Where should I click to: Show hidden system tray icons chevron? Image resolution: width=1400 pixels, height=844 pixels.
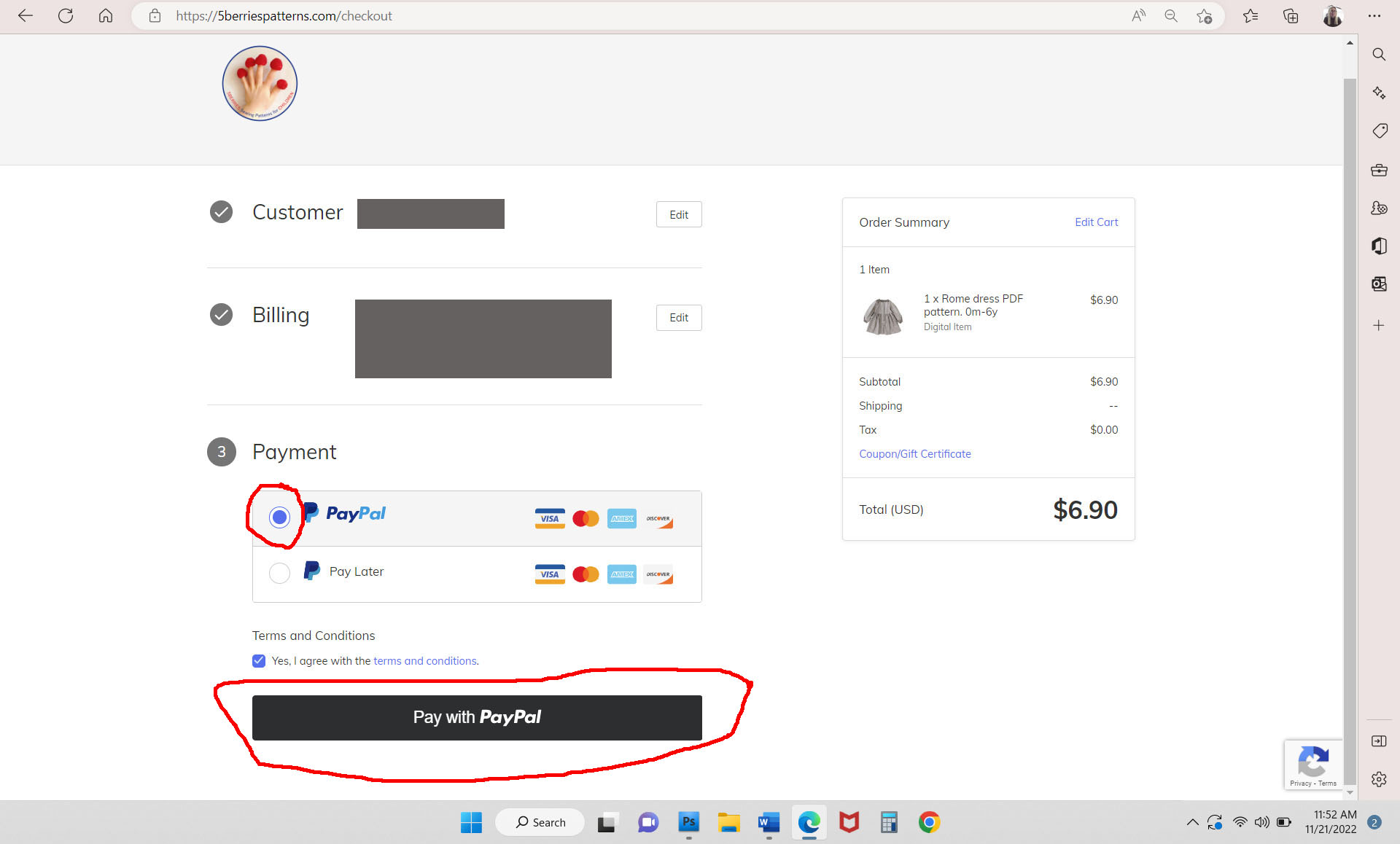(x=1192, y=822)
